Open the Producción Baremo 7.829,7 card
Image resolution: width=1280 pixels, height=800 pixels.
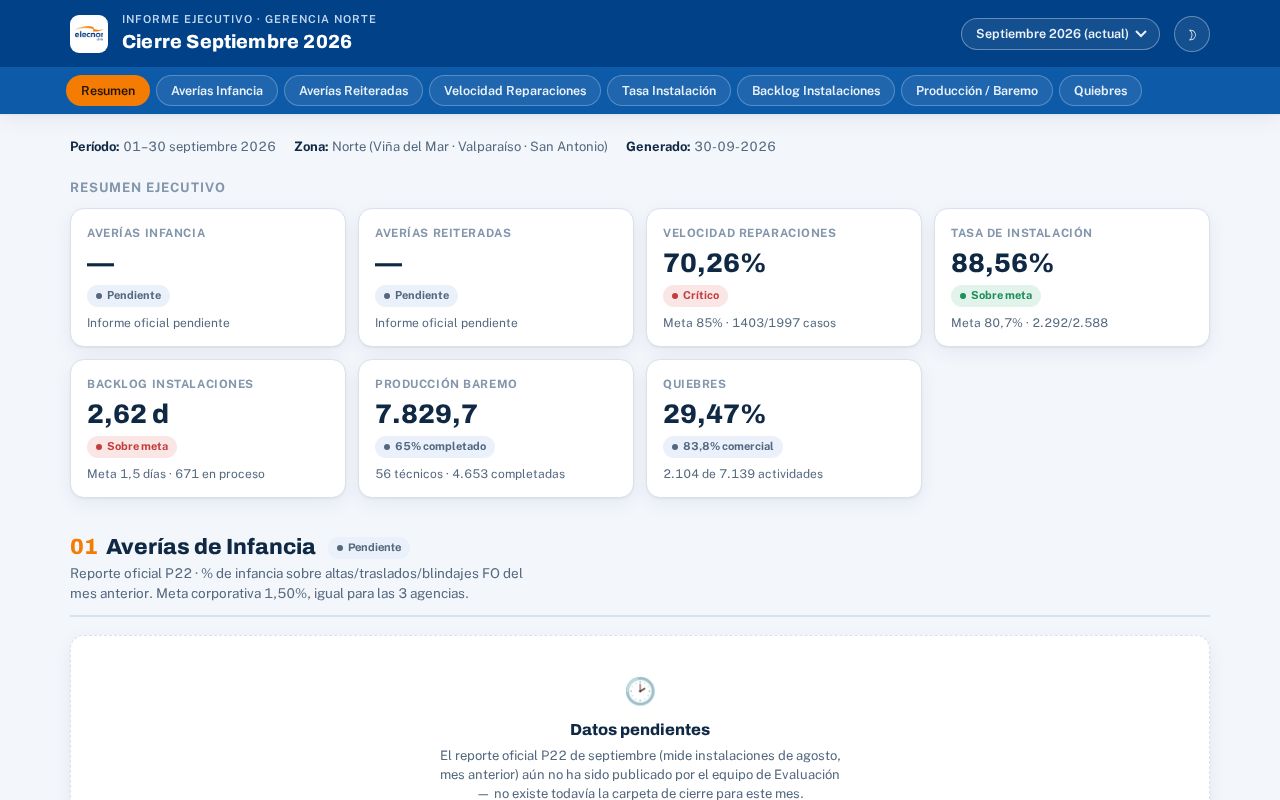496,429
